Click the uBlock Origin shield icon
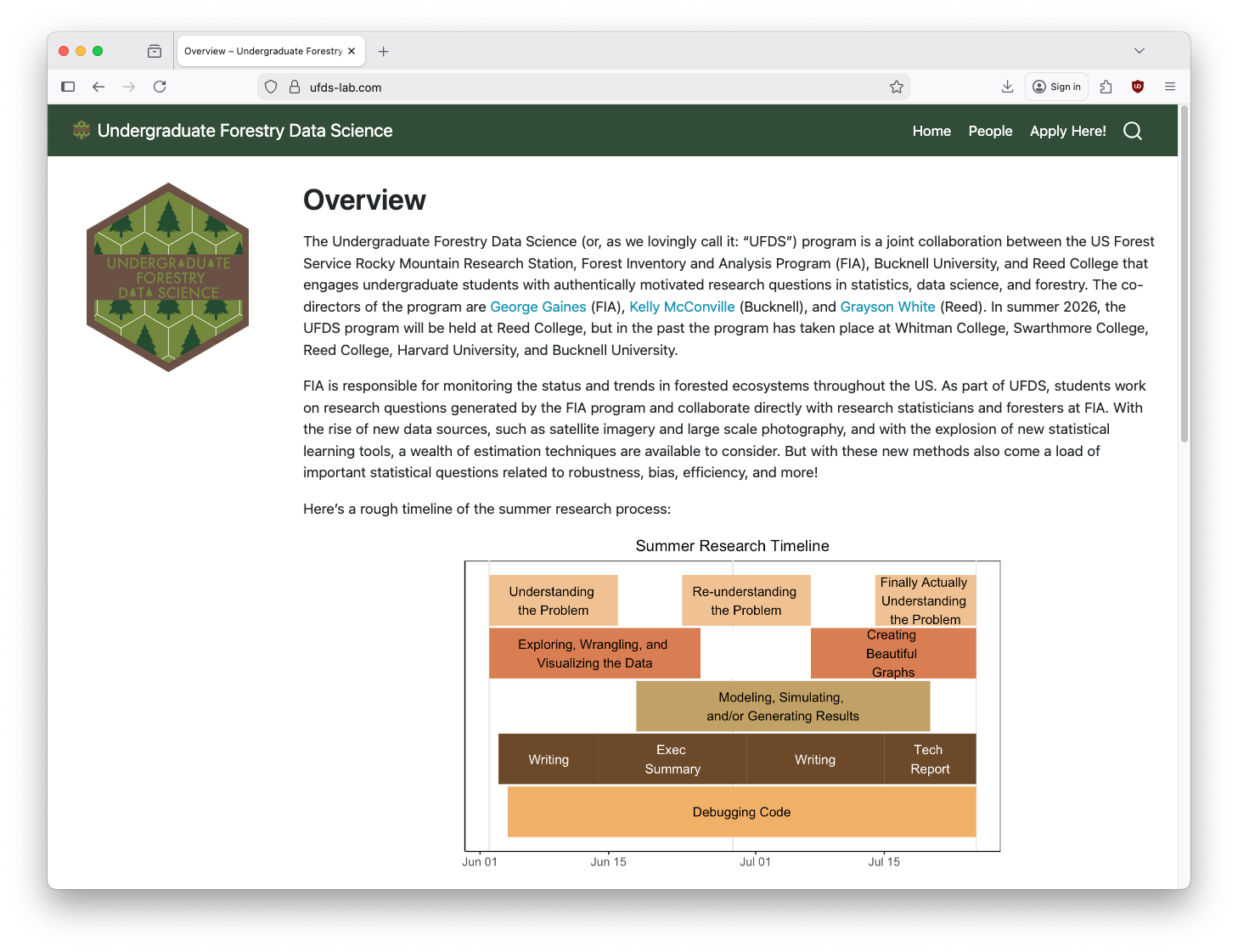This screenshot has height=952, width=1238. 1138,87
